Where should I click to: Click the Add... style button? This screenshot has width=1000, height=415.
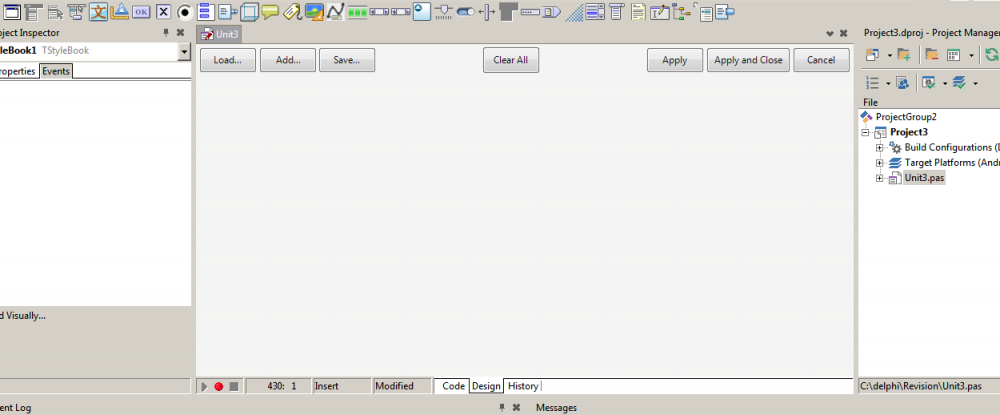[x=288, y=60]
